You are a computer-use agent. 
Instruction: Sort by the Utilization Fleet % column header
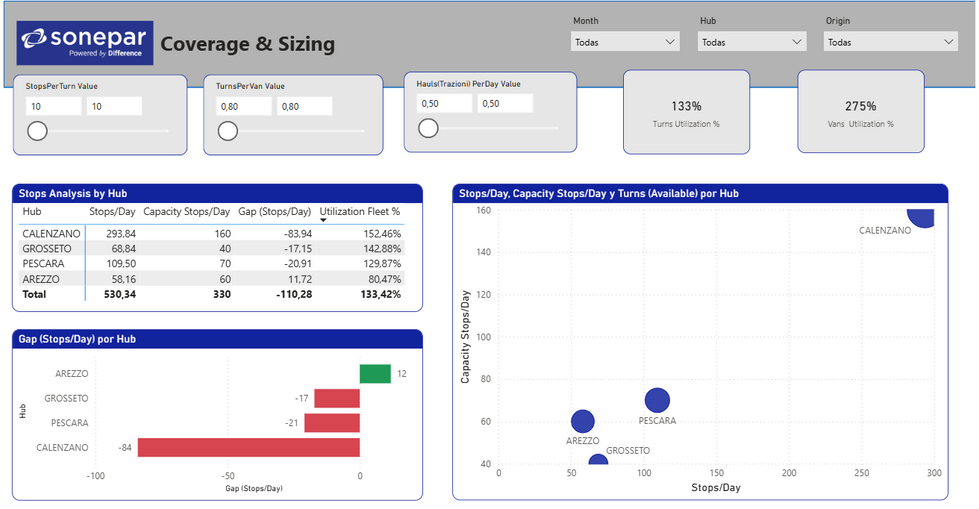[x=360, y=212]
